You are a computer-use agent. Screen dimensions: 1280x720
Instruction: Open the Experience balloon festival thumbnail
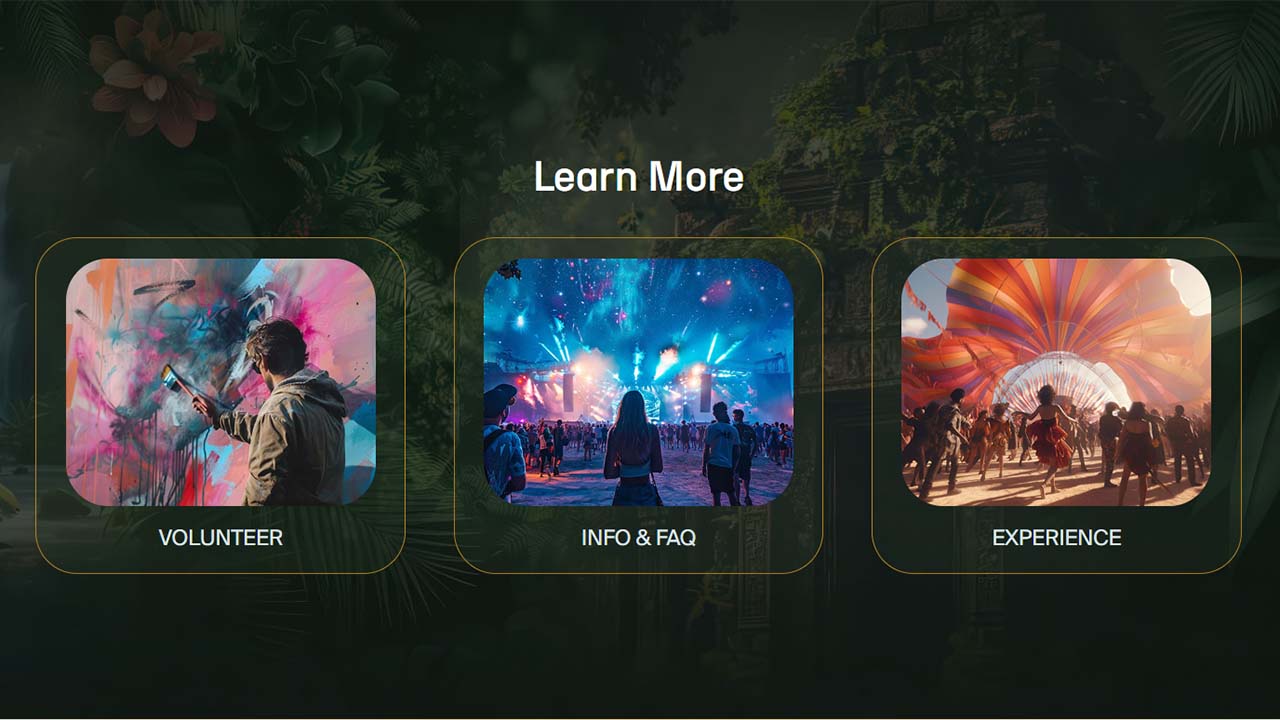coord(1056,382)
